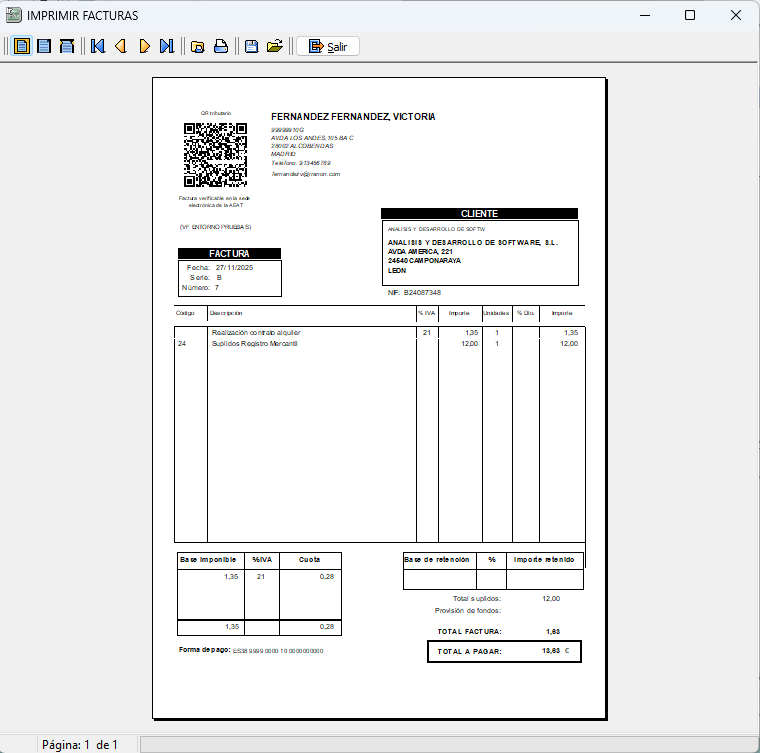Click the IMPRIMIR FACTURAS window icon
This screenshot has width=760, height=753.
[14, 15]
